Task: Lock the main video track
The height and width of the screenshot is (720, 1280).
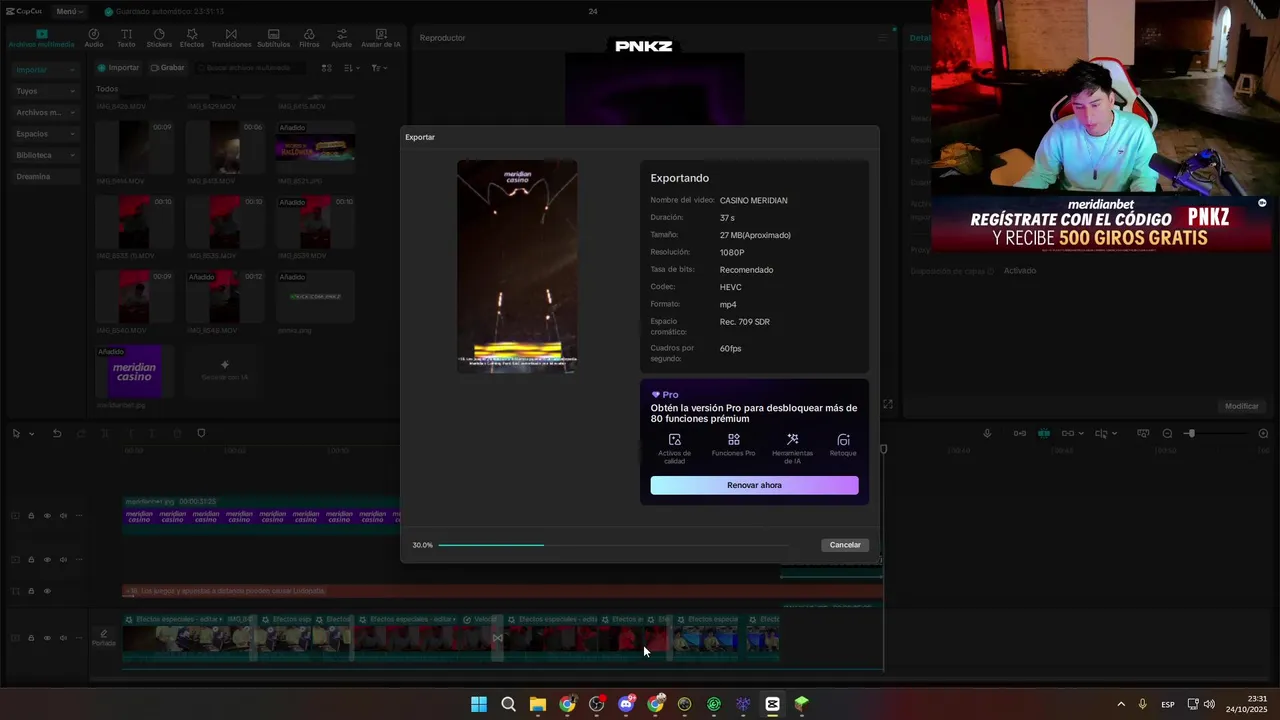Action: (31, 638)
